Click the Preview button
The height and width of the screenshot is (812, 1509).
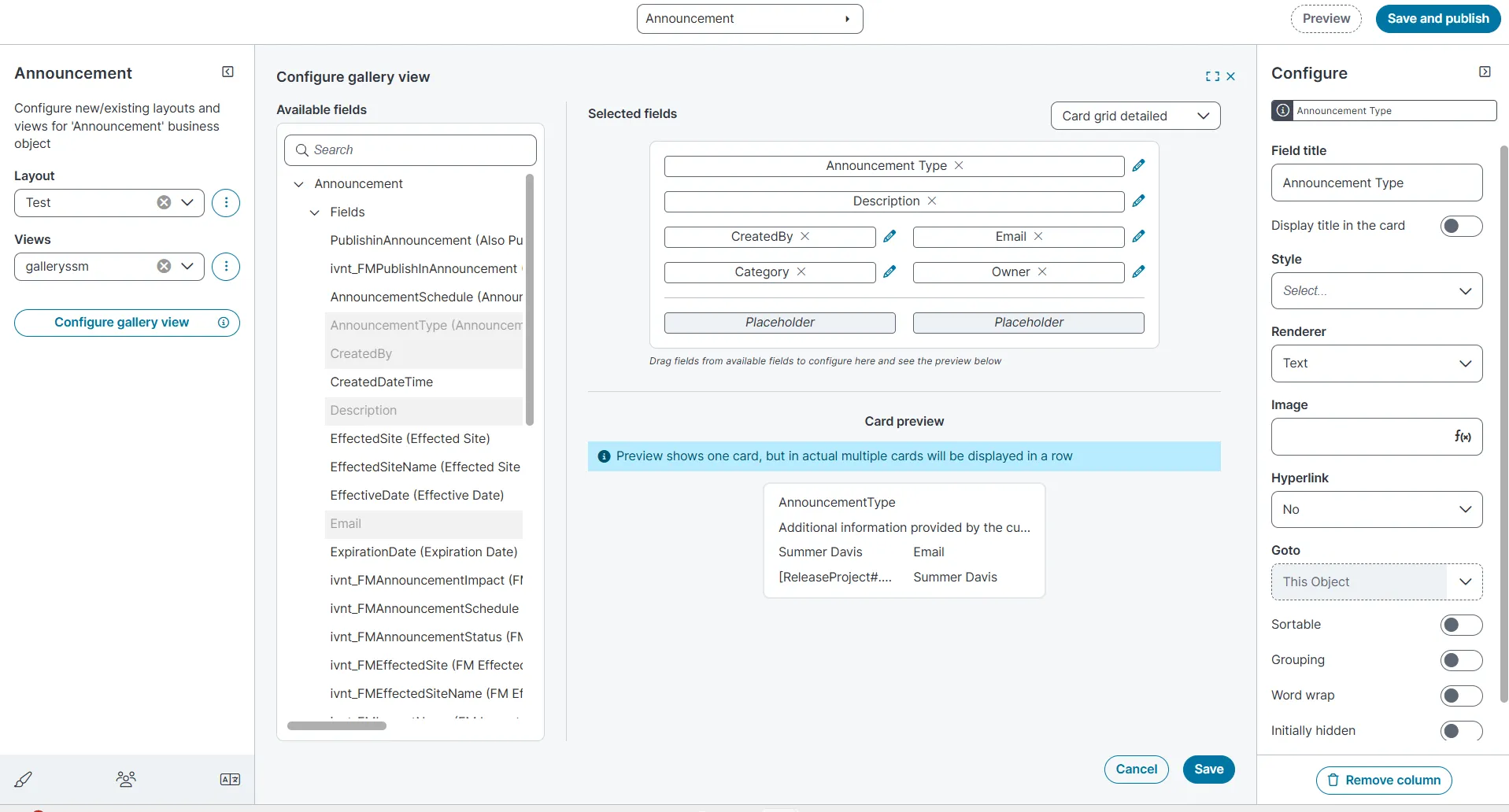tap(1326, 19)
